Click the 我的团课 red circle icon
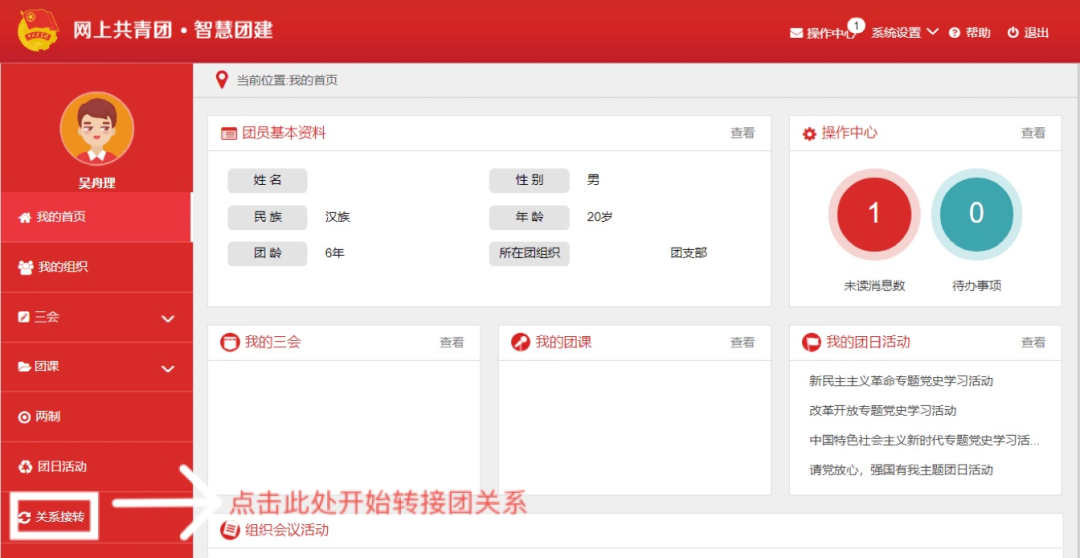 (520, 342)
